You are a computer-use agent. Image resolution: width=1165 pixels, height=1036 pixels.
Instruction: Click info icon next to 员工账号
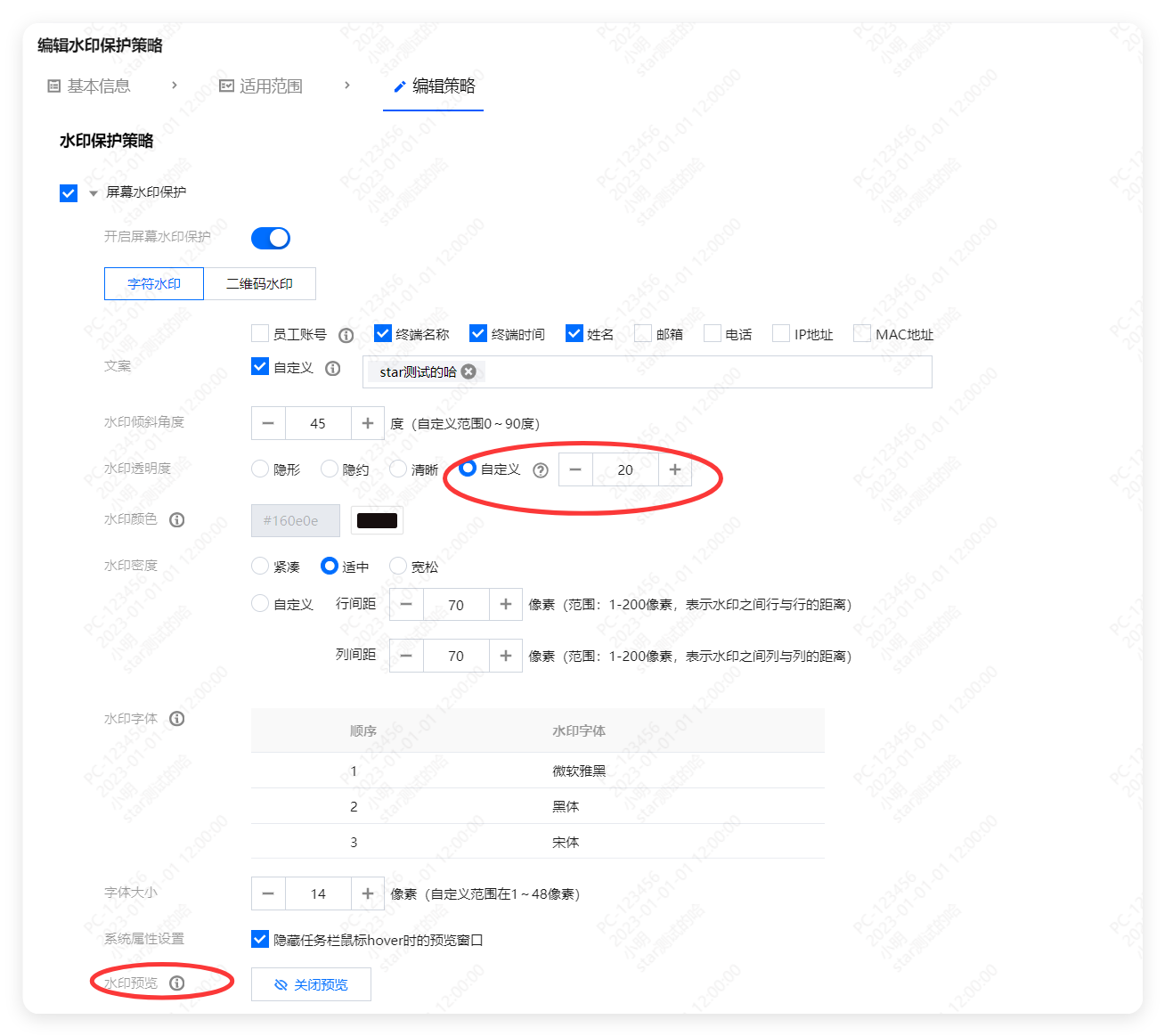[346, 335]
